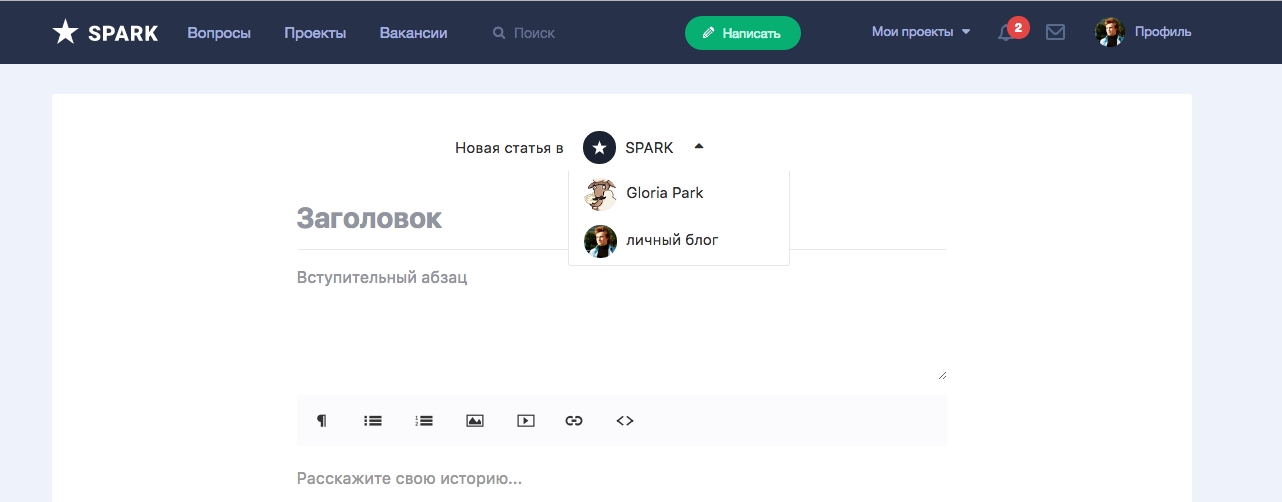Viewport: 1282px width, 502px height.
Task: Select личный блог from the blog list
Action: (x=679, y=240)
